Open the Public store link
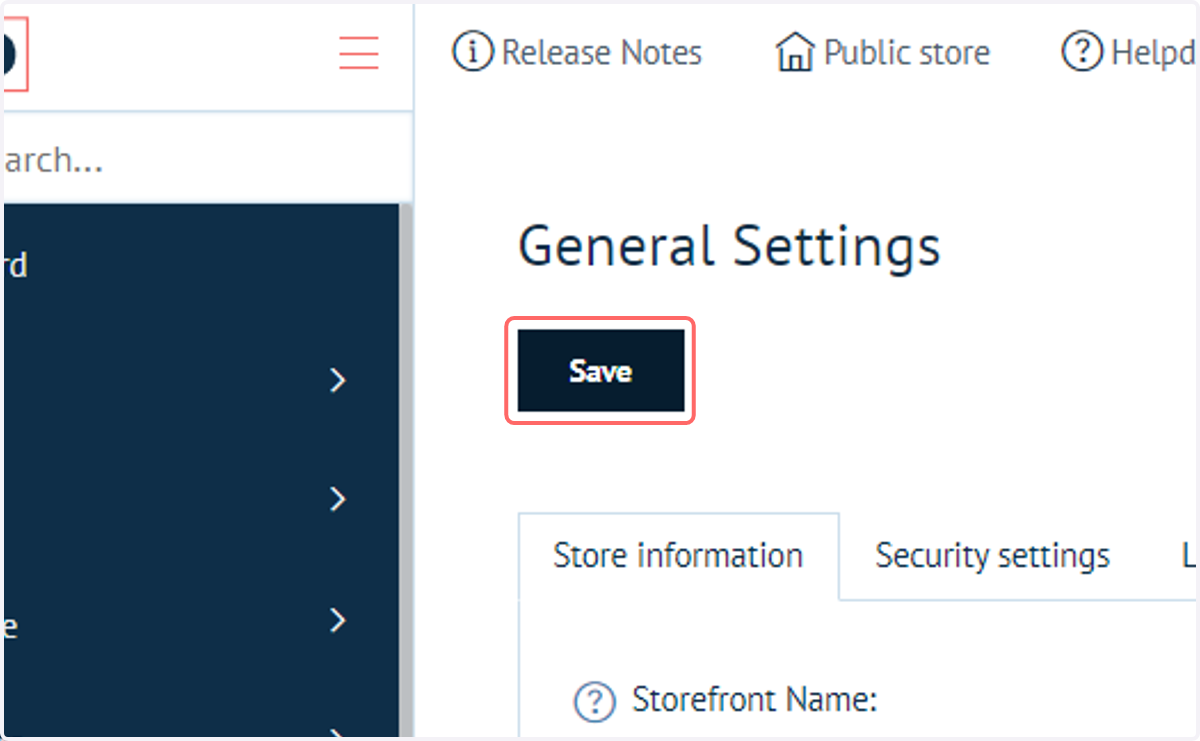The image size is (1200, 741). [x=883, y=52]
